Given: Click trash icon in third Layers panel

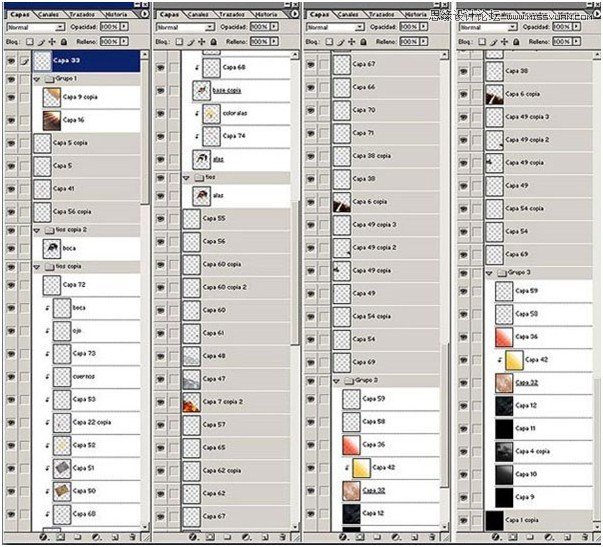Looking at the screenshot, I should [x=432, y=537].
